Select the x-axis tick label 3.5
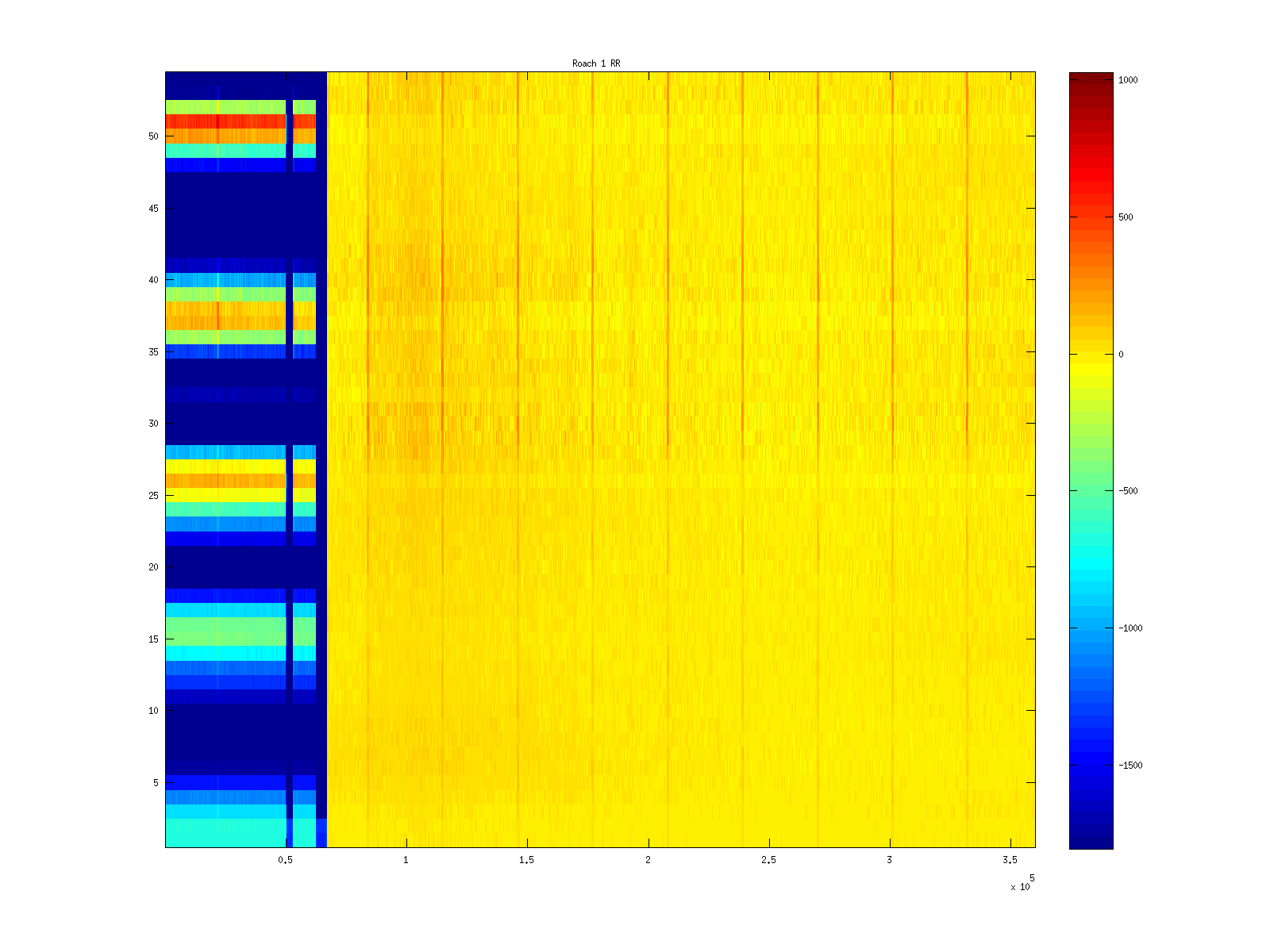 (x=1010, y=861)
